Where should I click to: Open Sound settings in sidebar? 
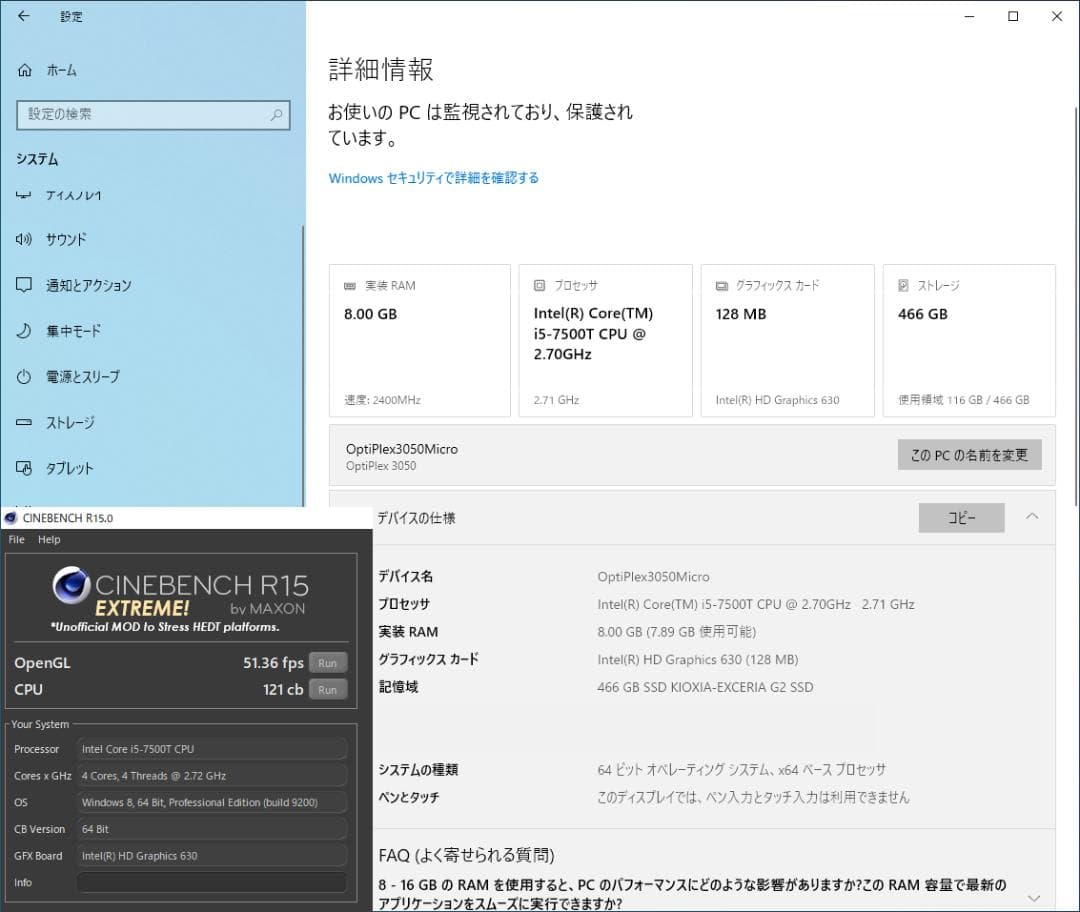pyautogui.click(x=66, y=239)
